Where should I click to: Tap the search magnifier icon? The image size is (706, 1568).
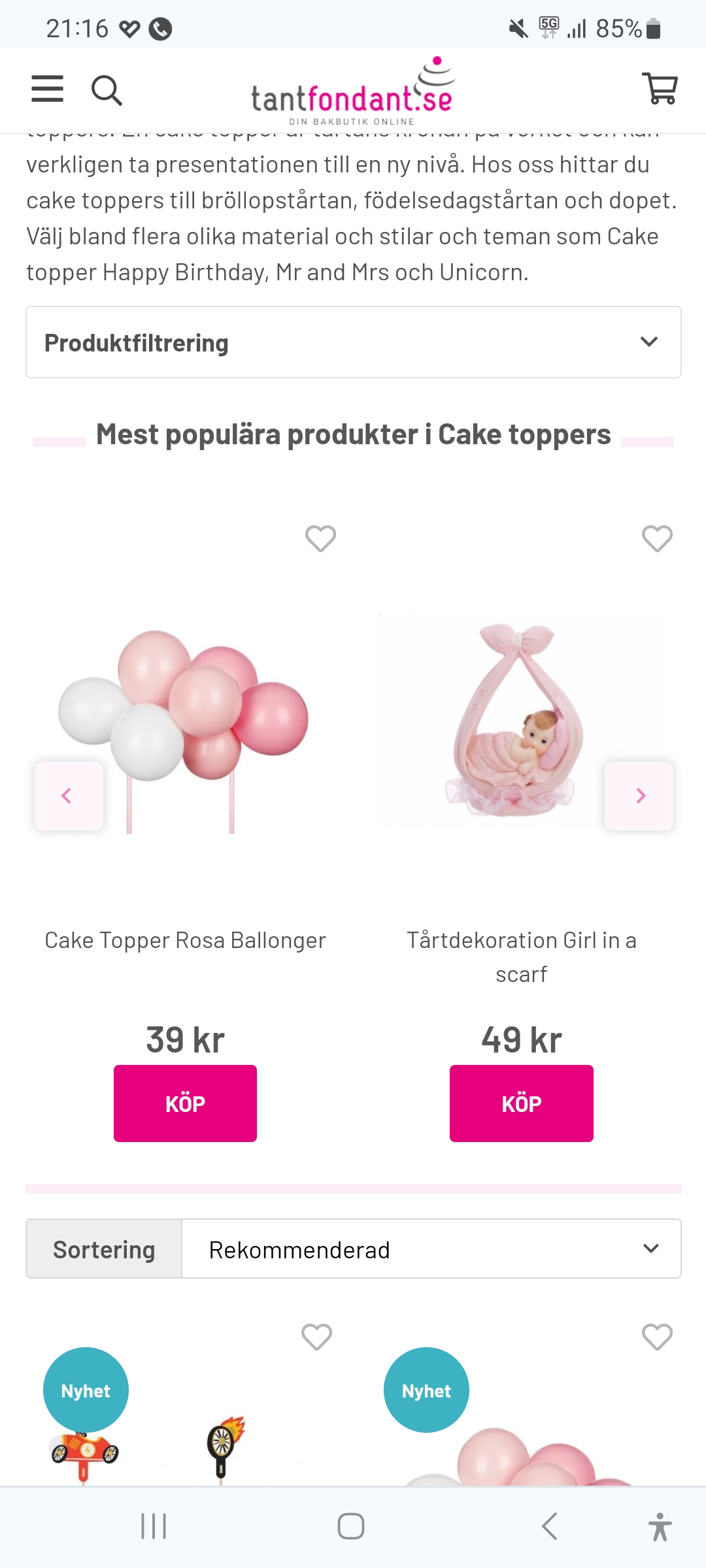pos(107,90)
